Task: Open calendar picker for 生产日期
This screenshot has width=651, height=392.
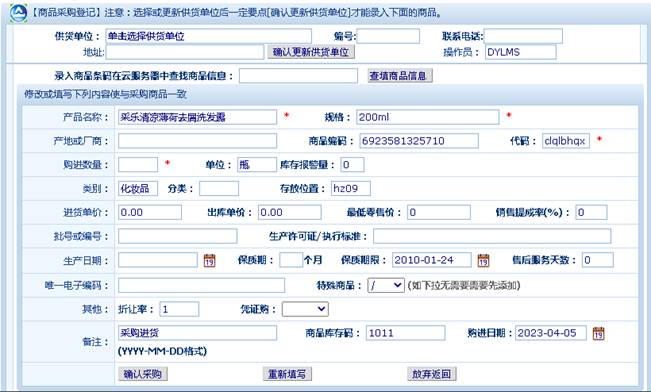Action: [210, 260]
